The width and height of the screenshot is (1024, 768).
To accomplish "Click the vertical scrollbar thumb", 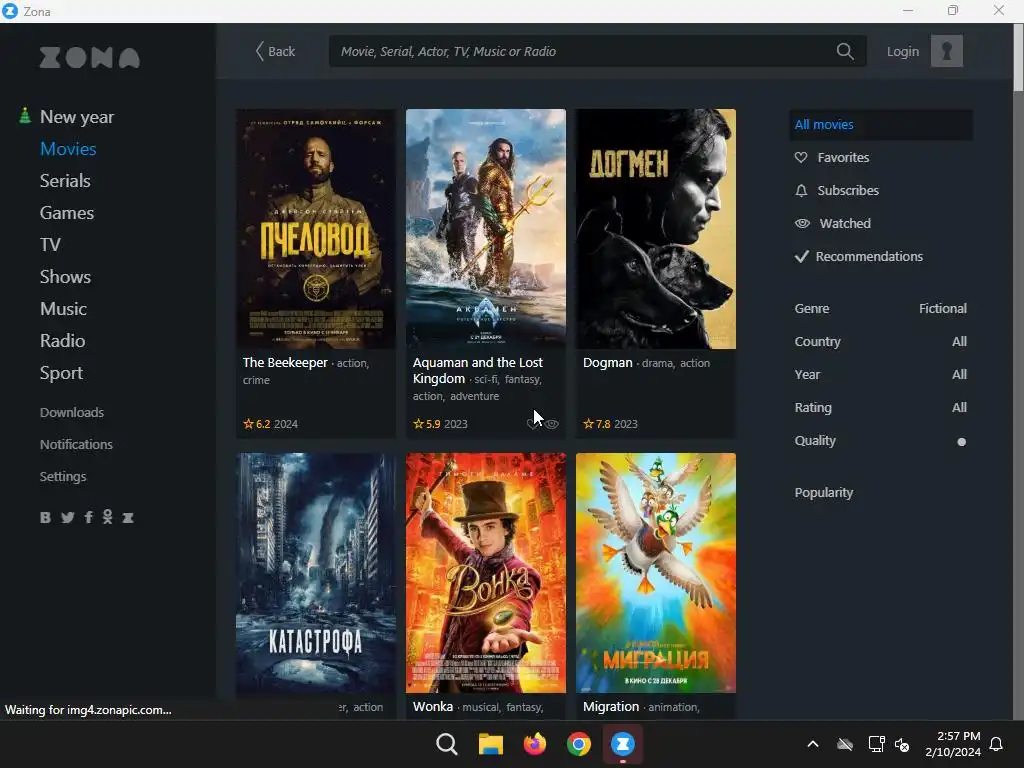I will click(x=1018, y=57).
